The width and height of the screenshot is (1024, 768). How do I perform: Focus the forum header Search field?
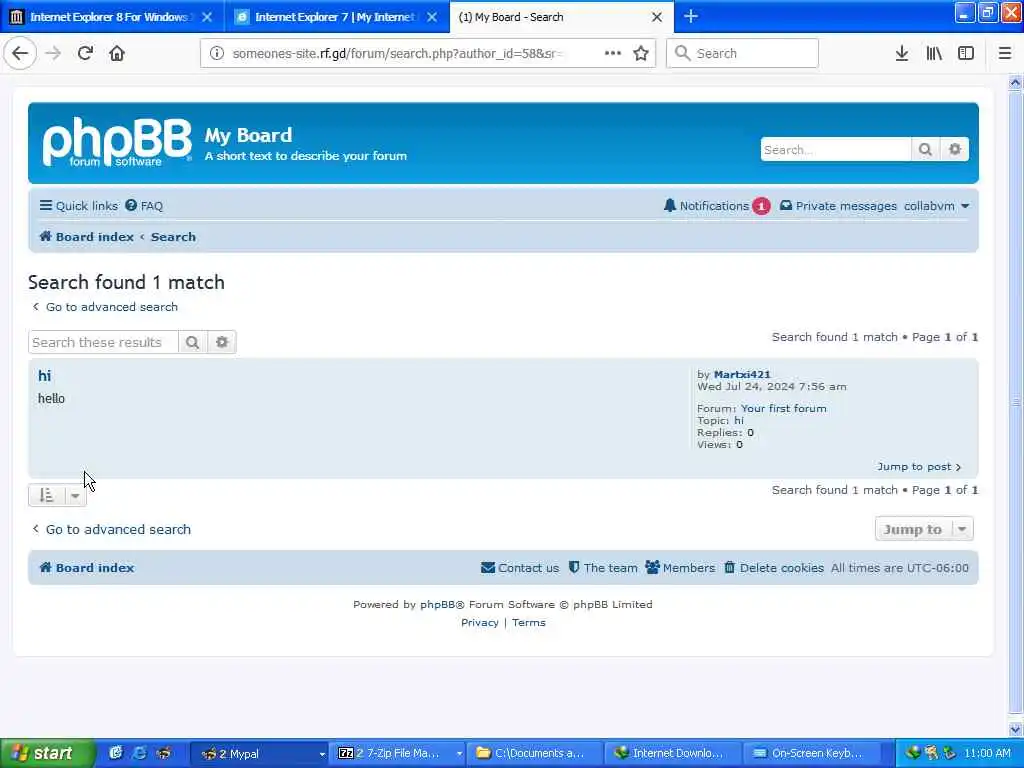tap(836, 150)
